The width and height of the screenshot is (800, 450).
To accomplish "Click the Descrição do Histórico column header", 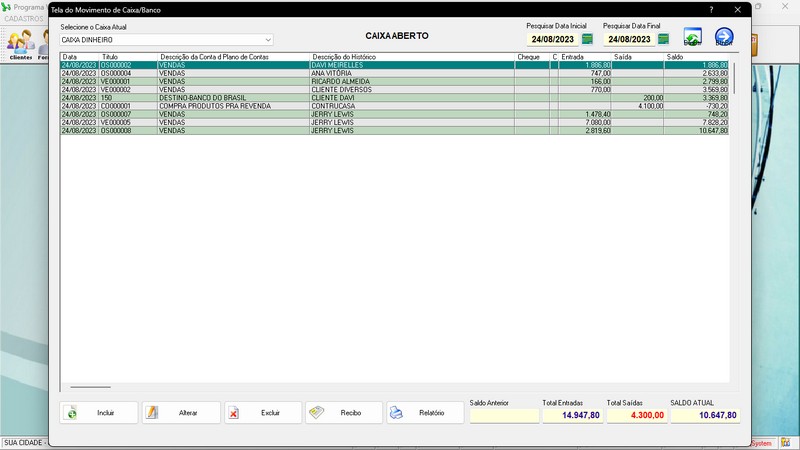I will coord(412,57).
